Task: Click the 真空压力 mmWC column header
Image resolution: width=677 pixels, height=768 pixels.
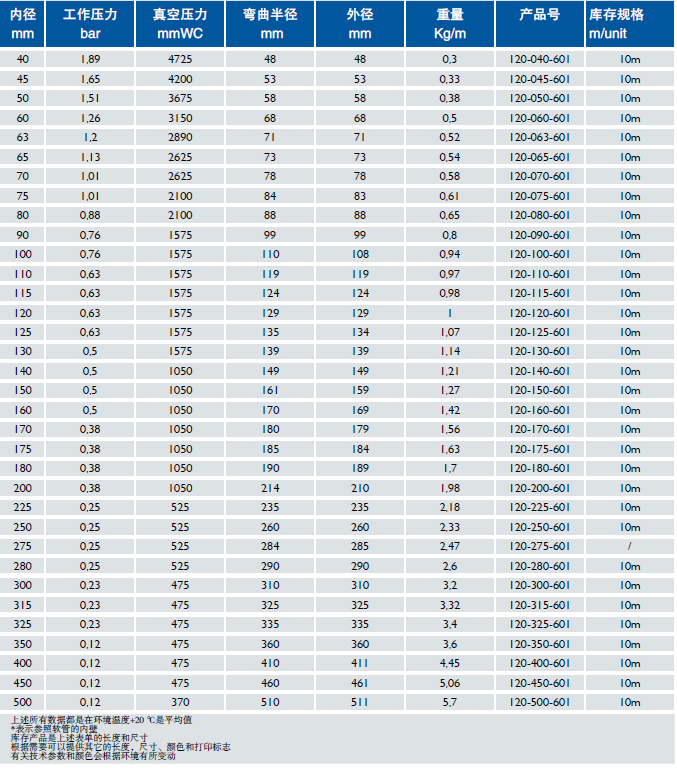Action: coord(180,24)
